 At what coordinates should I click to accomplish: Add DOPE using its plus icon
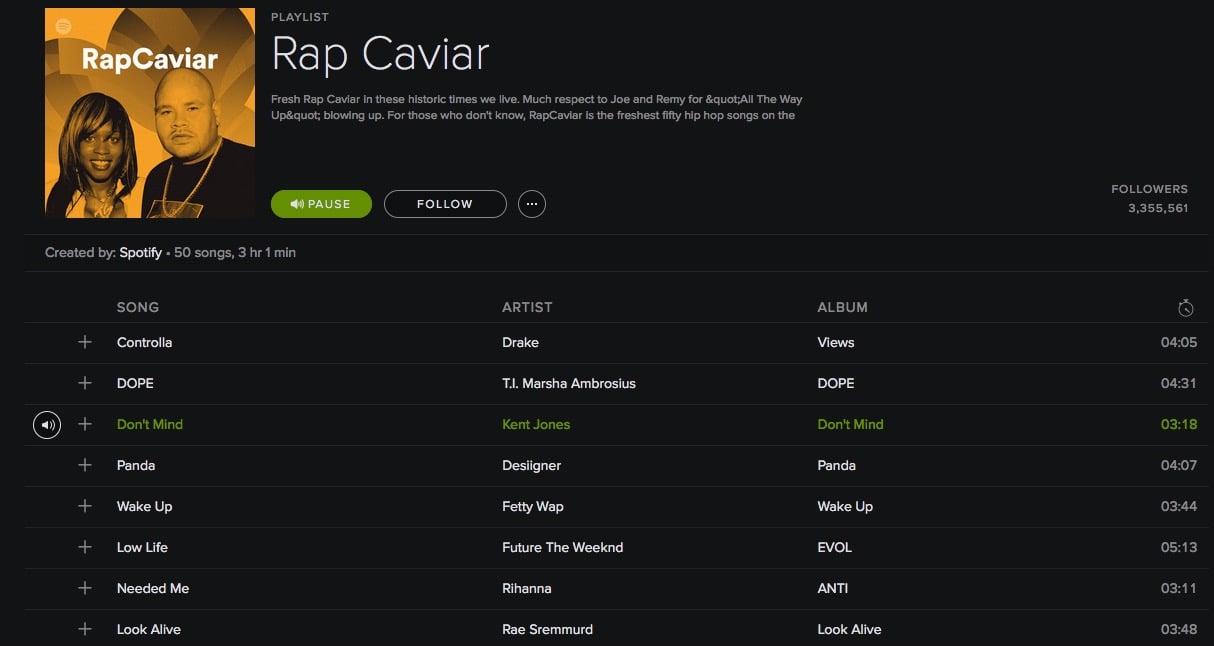tap(85, 383)
